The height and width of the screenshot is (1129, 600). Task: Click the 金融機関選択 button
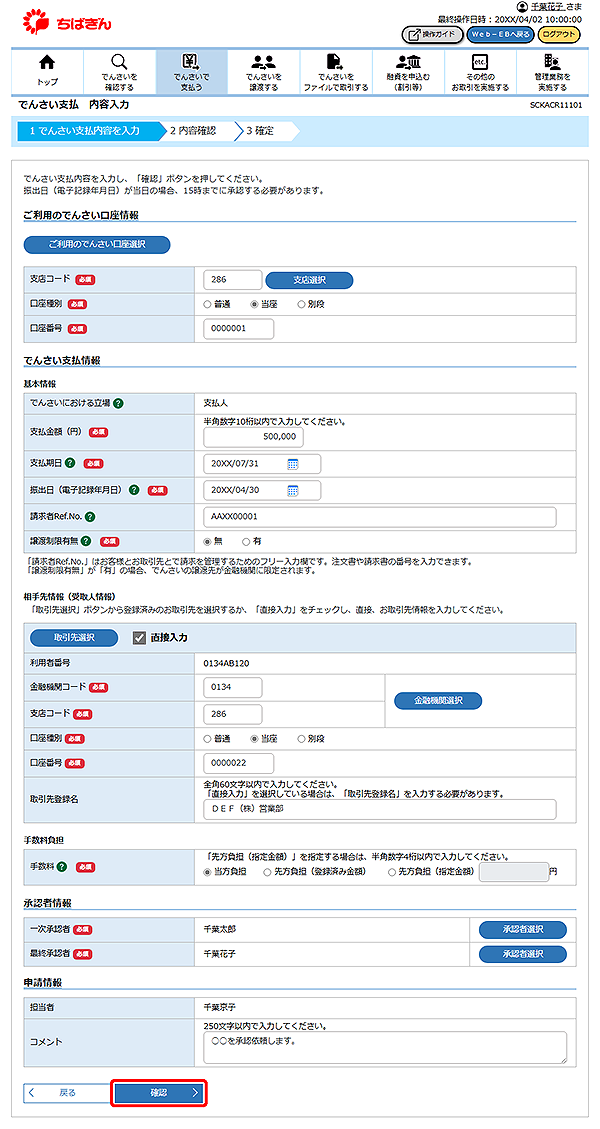pos(437,701)
